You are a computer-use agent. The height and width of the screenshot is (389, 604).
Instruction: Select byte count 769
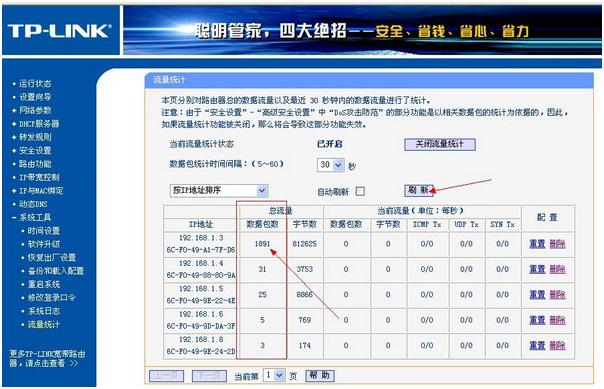click(x=305, y=320)
